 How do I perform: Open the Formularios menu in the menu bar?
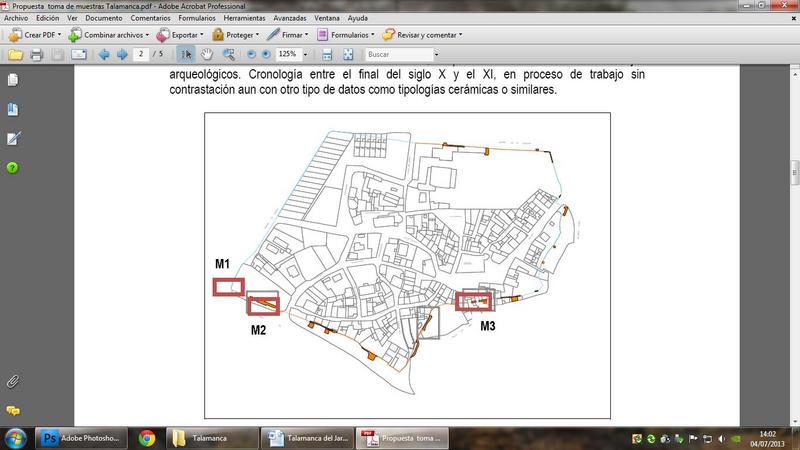coord(197,18)
